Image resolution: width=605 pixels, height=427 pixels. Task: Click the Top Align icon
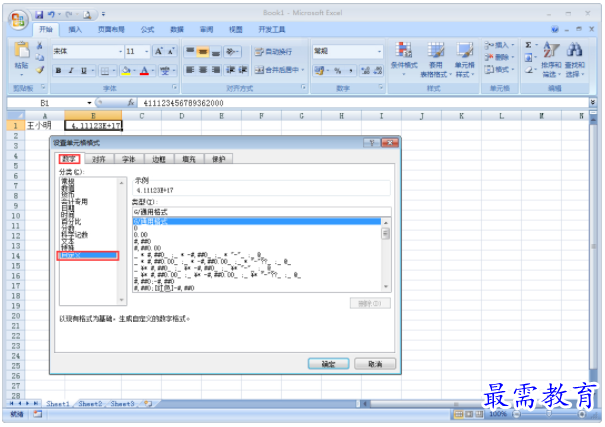tap(190, 51)
